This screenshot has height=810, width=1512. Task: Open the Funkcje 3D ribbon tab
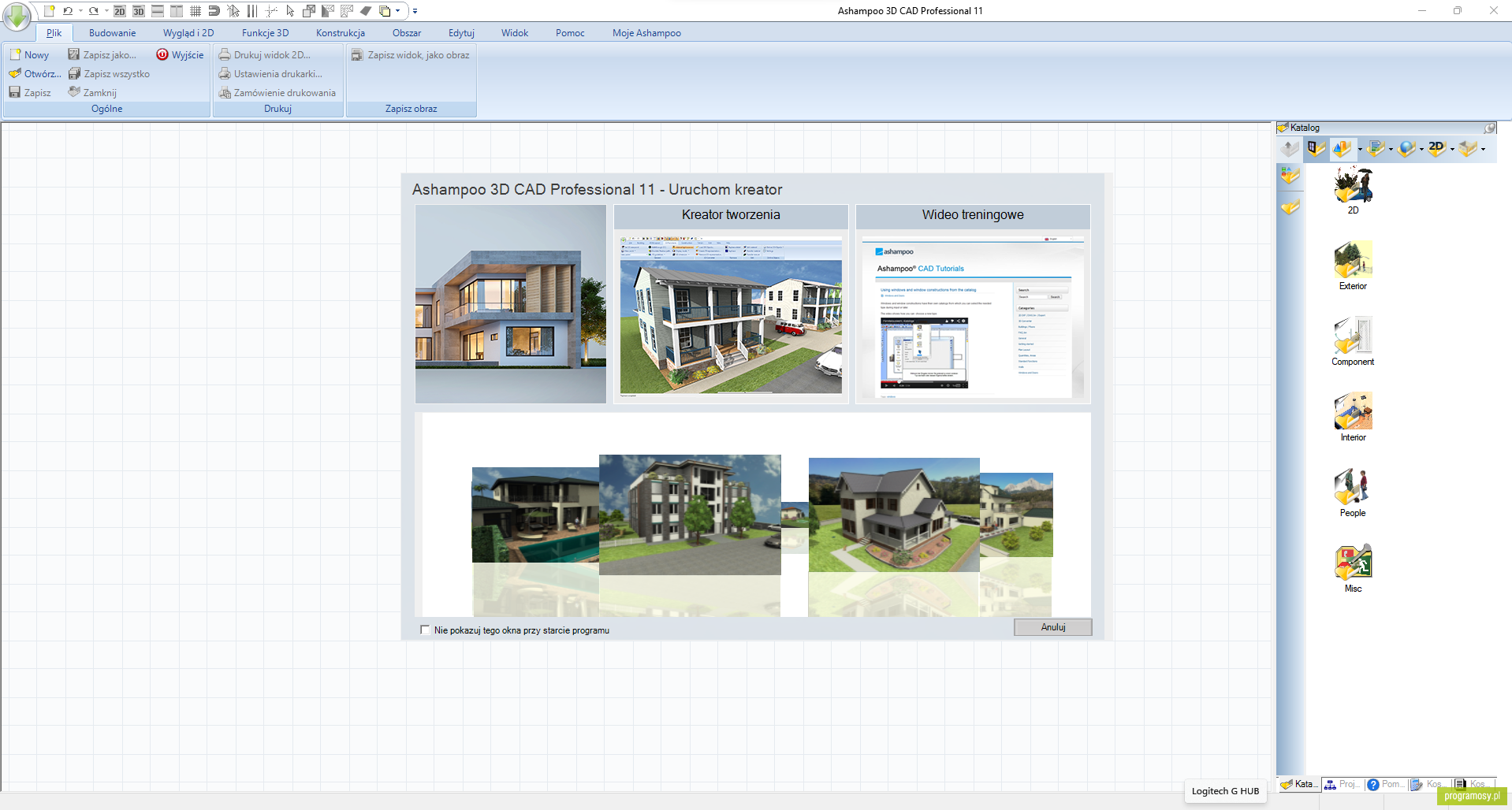[x=265, y=33]
